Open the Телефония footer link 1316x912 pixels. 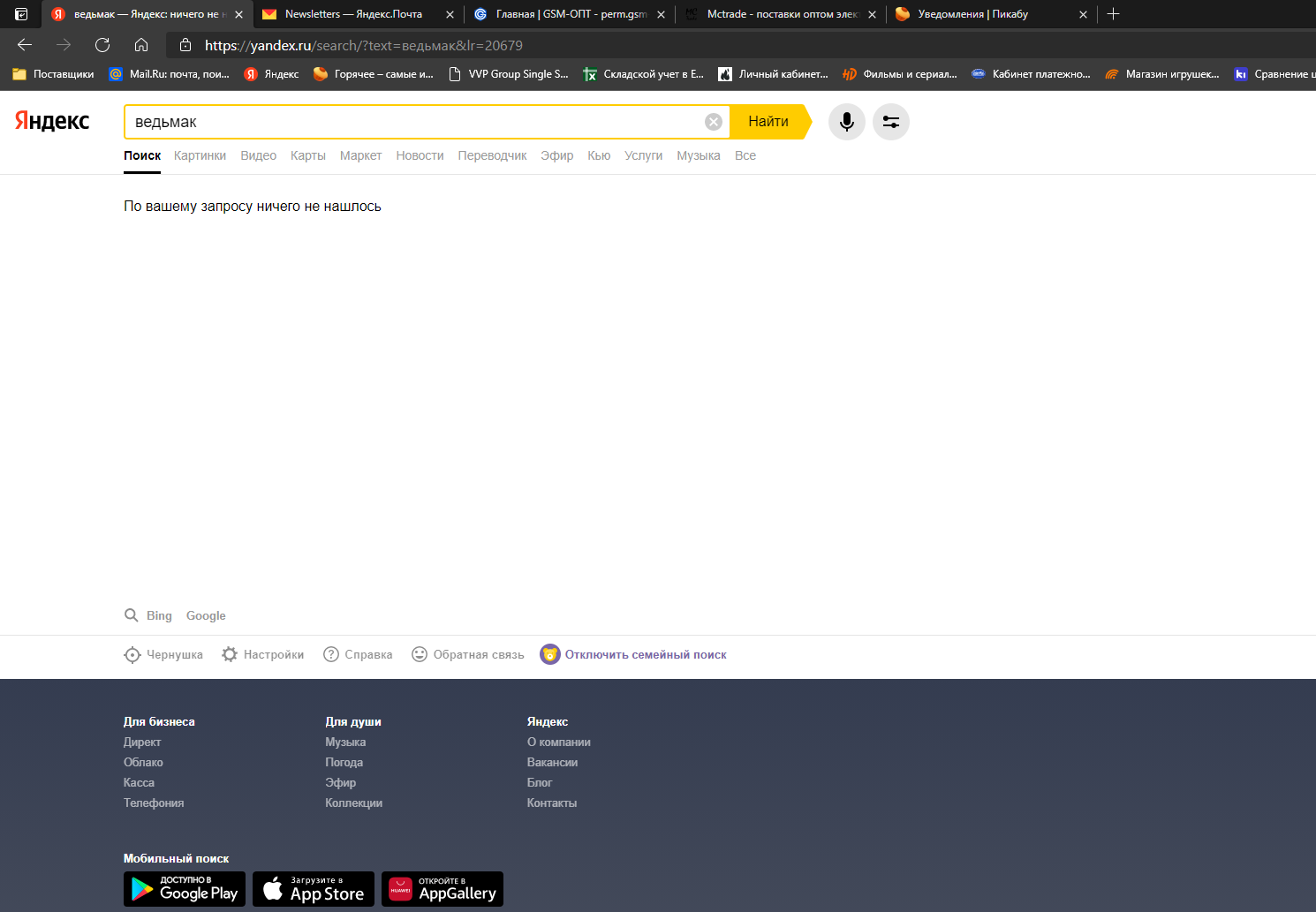[x=154, y=803]
